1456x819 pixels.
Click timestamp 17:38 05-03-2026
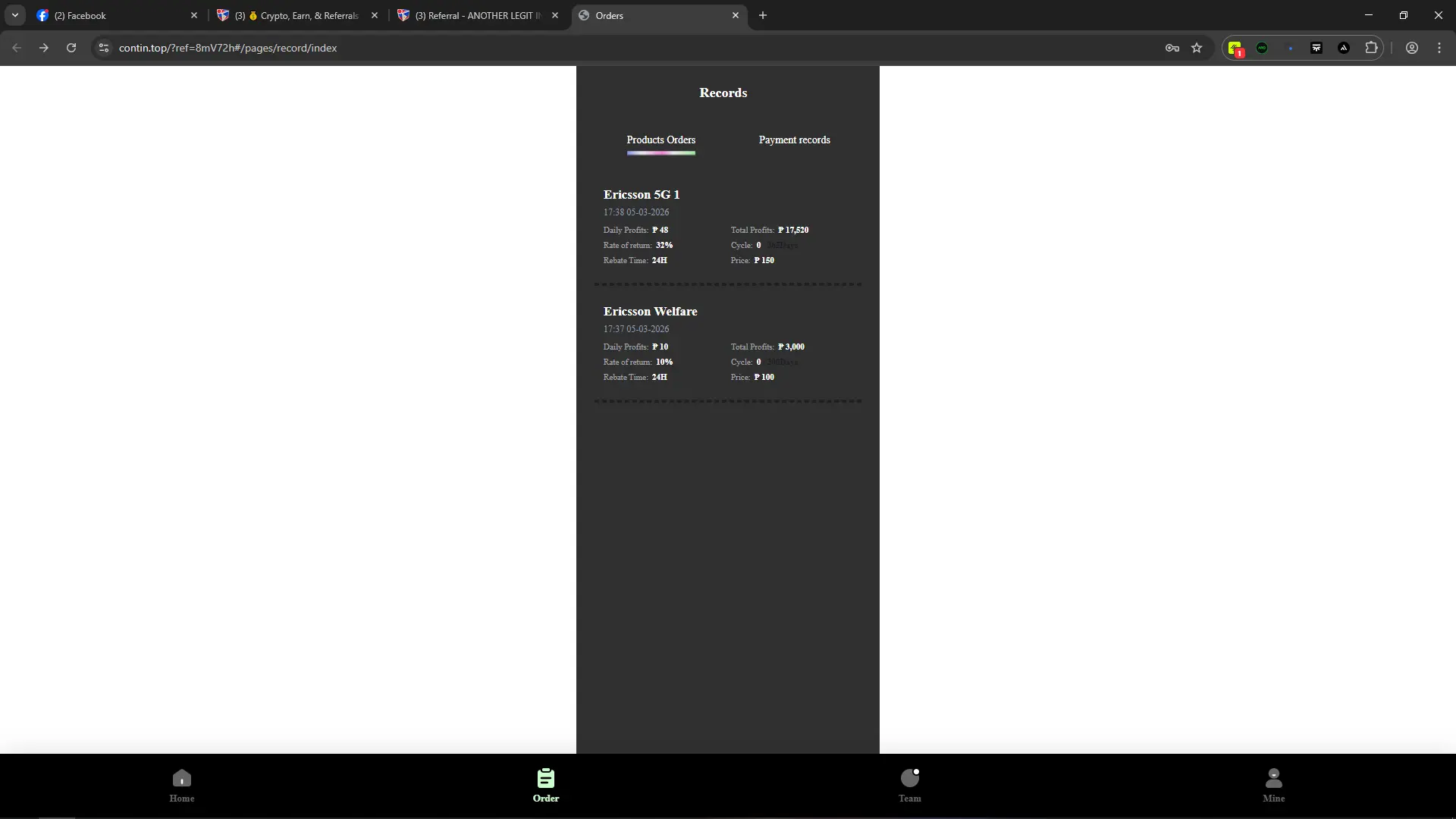[636, 212]
